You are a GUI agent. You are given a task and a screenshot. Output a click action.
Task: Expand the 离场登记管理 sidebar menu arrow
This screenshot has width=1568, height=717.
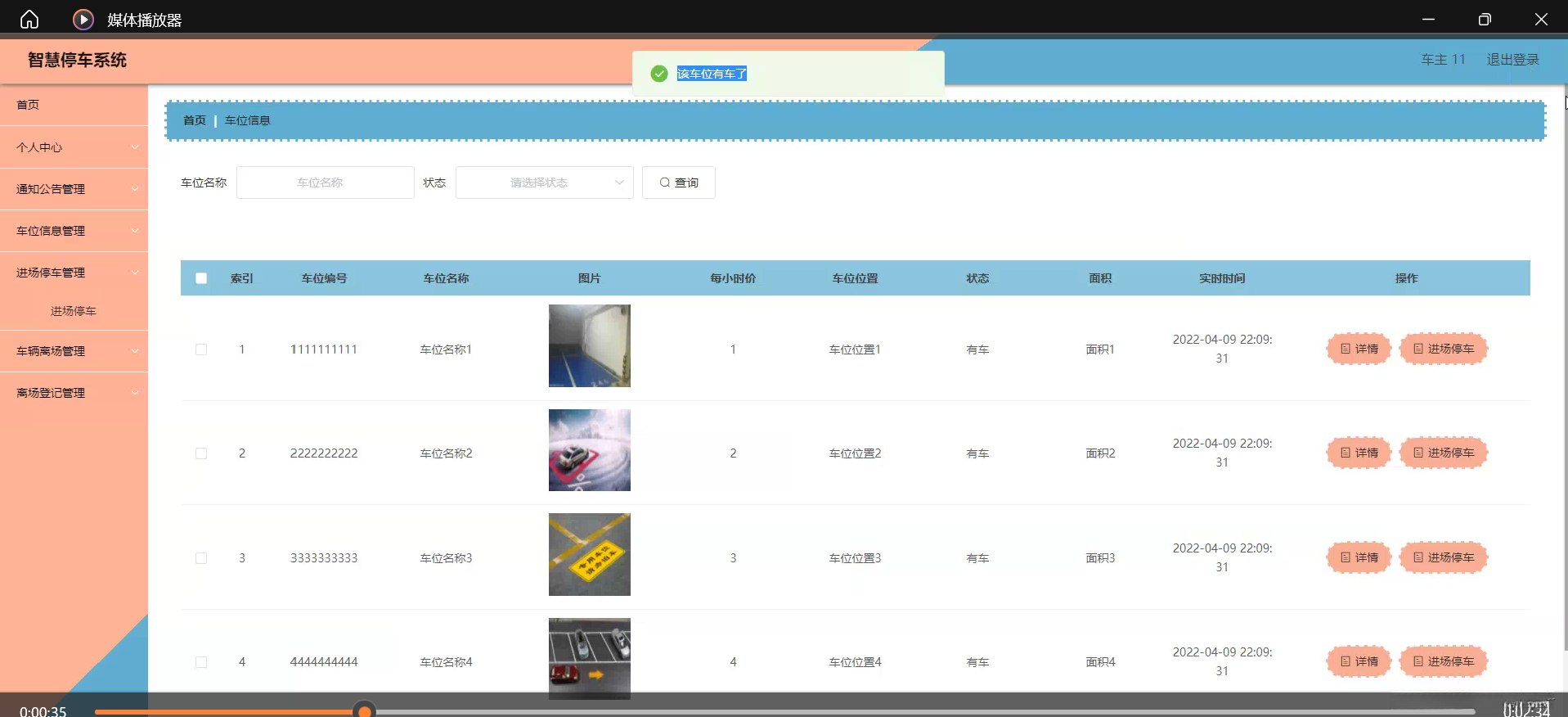pyautogui.click(x=135, y=393)
